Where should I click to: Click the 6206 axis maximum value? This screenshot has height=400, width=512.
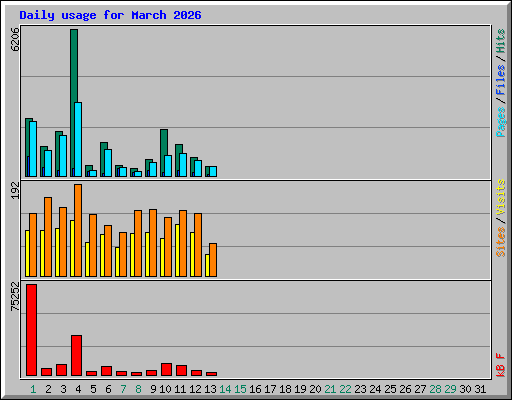pyautogui.click(x=15, y=39)
